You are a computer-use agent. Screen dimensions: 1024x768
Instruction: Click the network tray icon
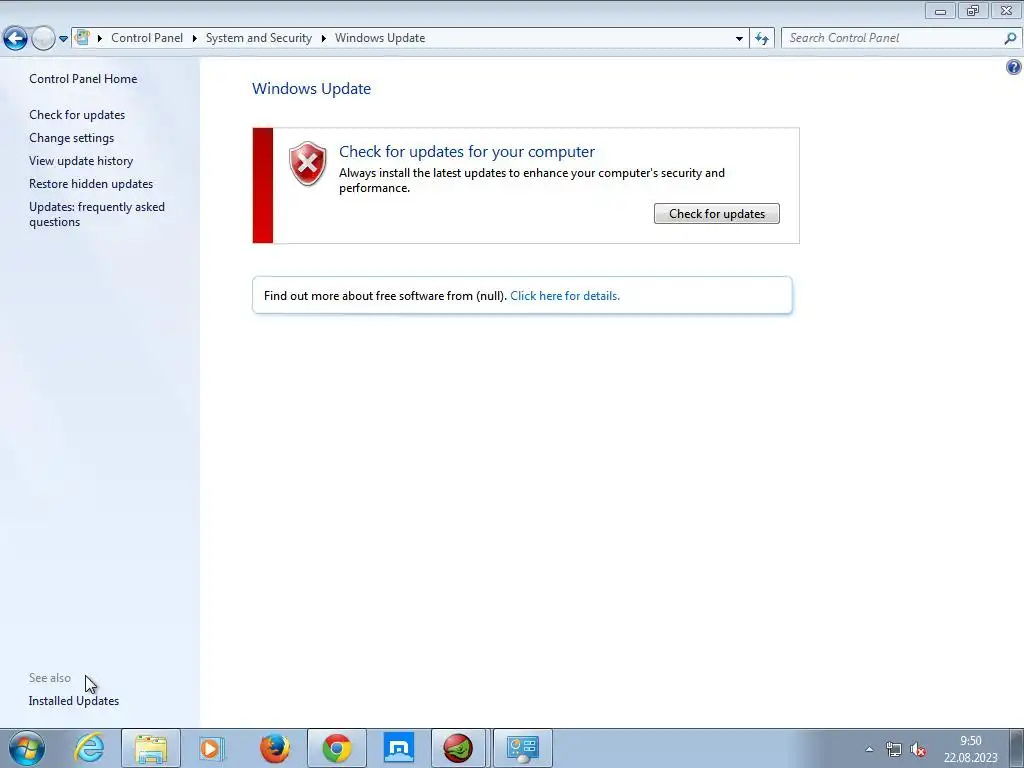click(x=893, y=749)
